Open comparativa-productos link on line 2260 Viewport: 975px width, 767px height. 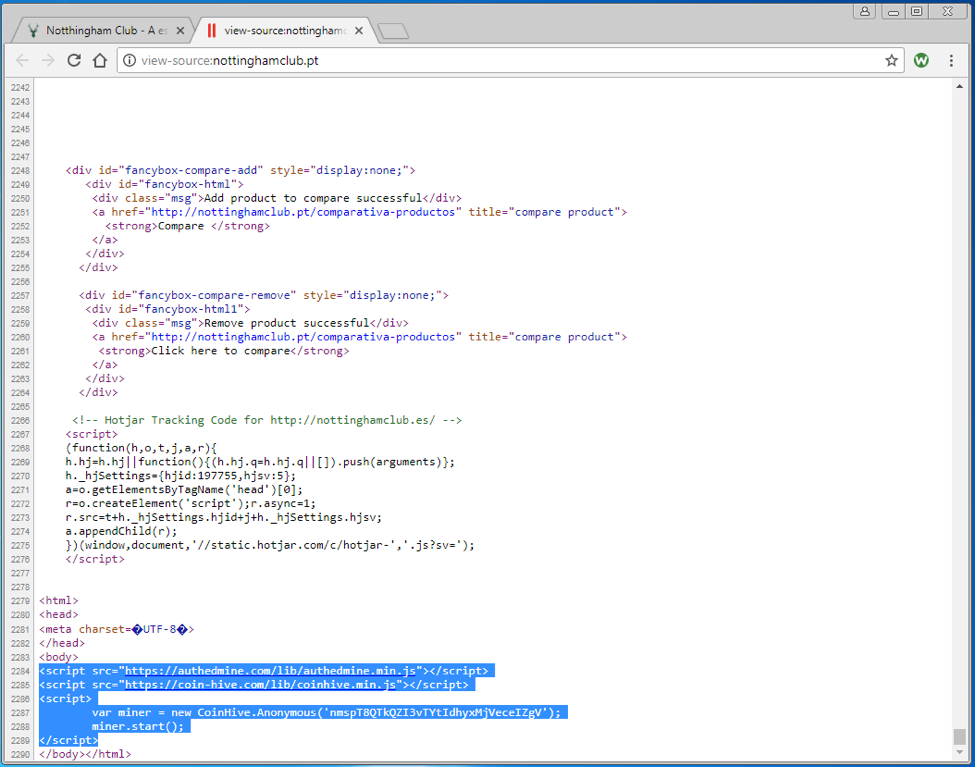303,337
